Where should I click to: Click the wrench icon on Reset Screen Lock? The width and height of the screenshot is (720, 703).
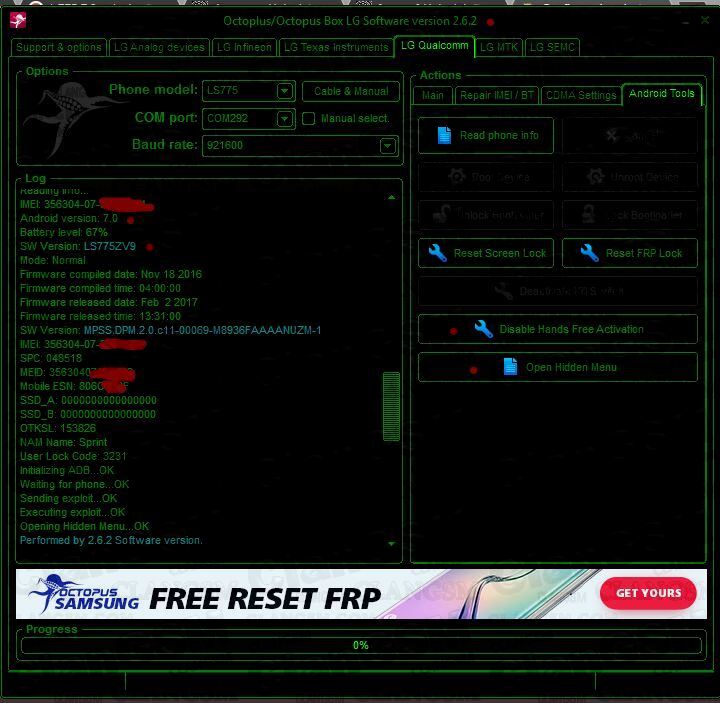coord(438,253)
